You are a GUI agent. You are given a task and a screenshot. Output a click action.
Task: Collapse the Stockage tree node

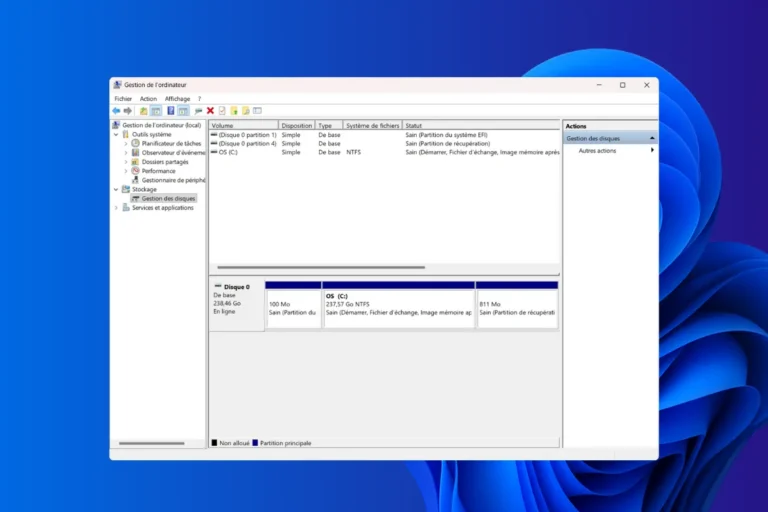pyautogui.click(x=116, y=189)
